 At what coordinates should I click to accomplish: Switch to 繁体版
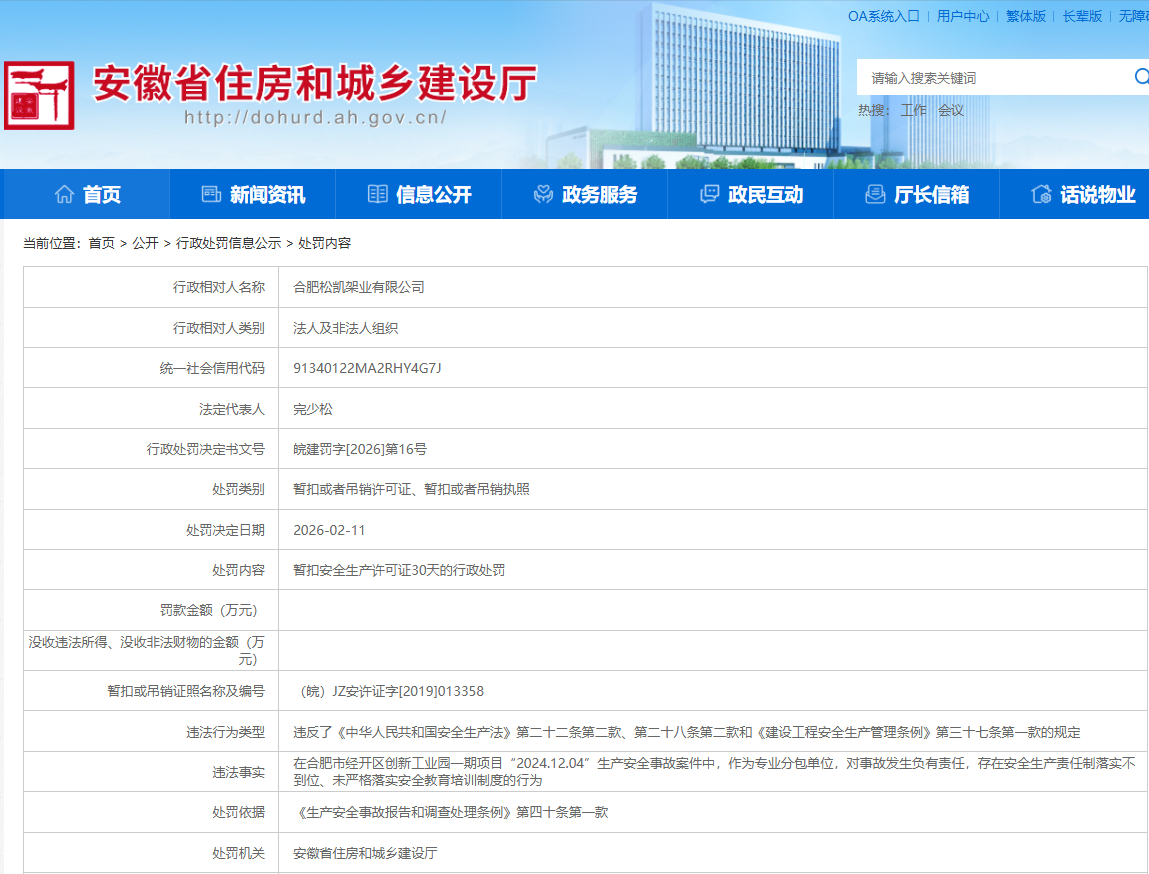1025,16
